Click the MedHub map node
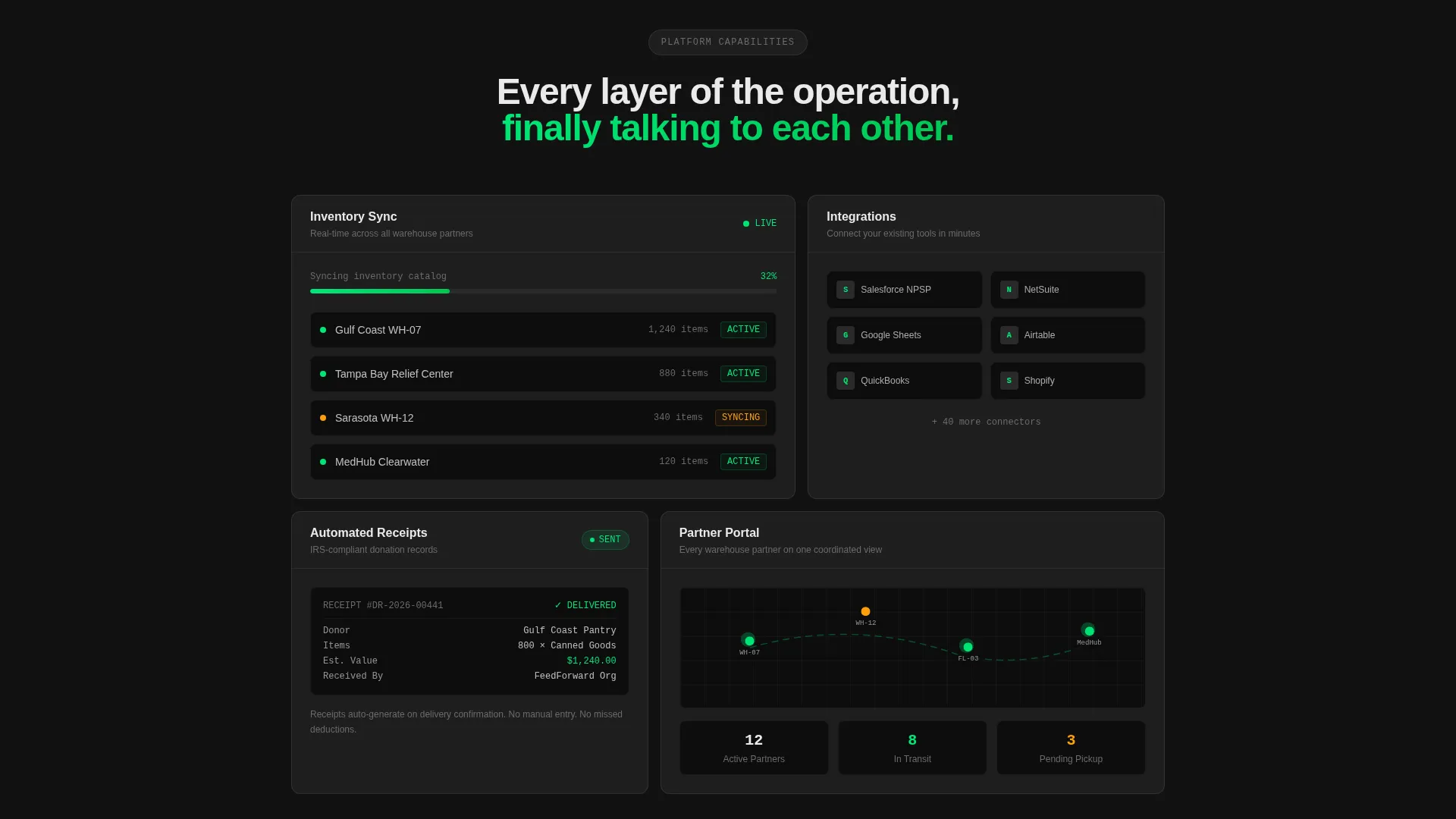 1089,631
